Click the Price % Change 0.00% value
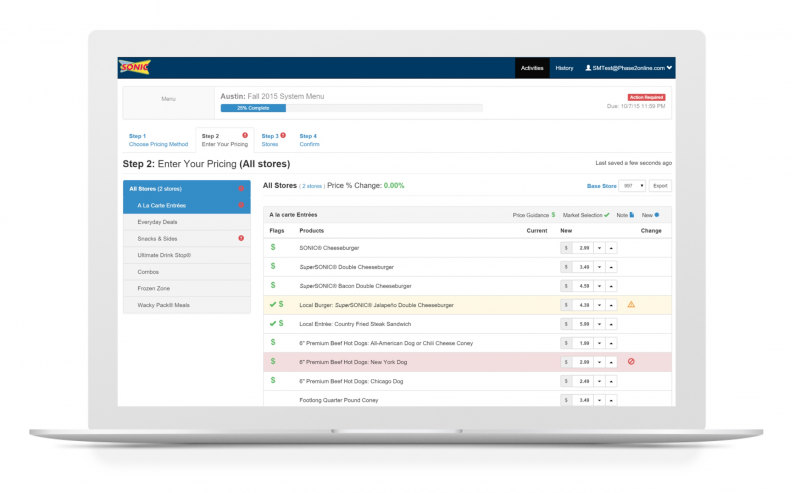This screenshot has width=800, height=493. (394, 186)
